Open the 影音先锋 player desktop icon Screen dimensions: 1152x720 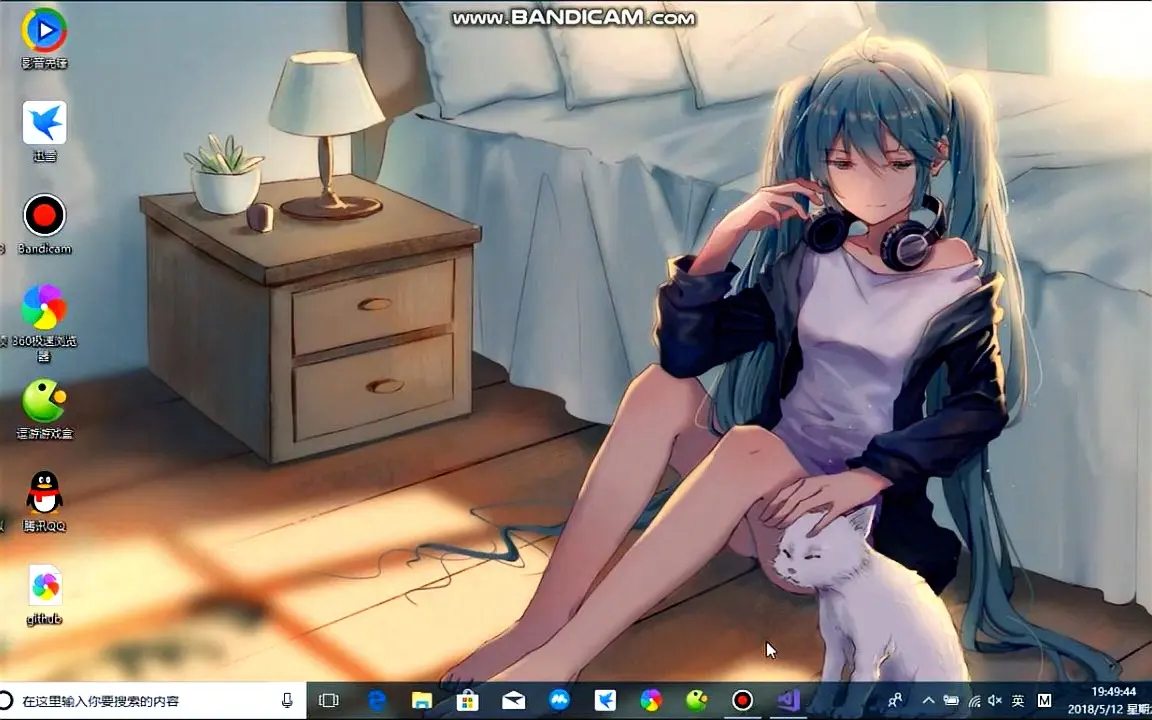tap(44, 38)
